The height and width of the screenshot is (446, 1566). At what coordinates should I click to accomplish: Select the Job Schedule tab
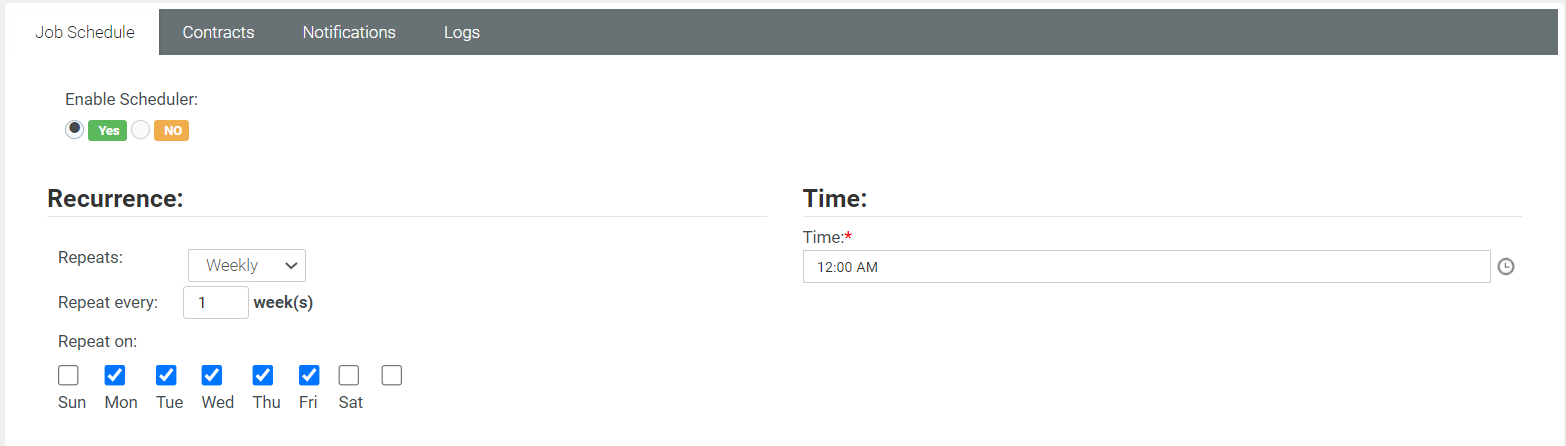click(x=85, y=32)
